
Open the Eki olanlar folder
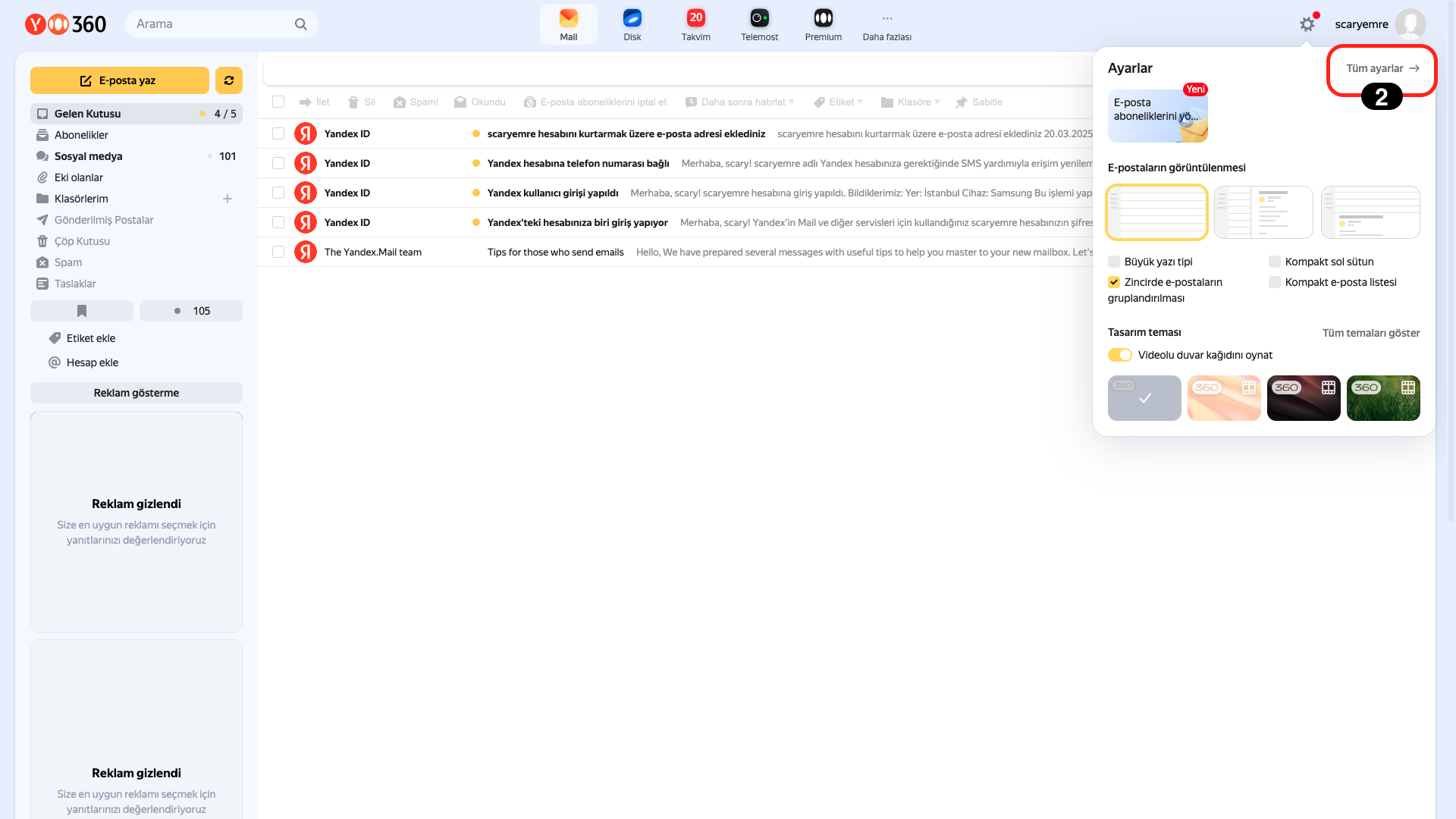136,177
